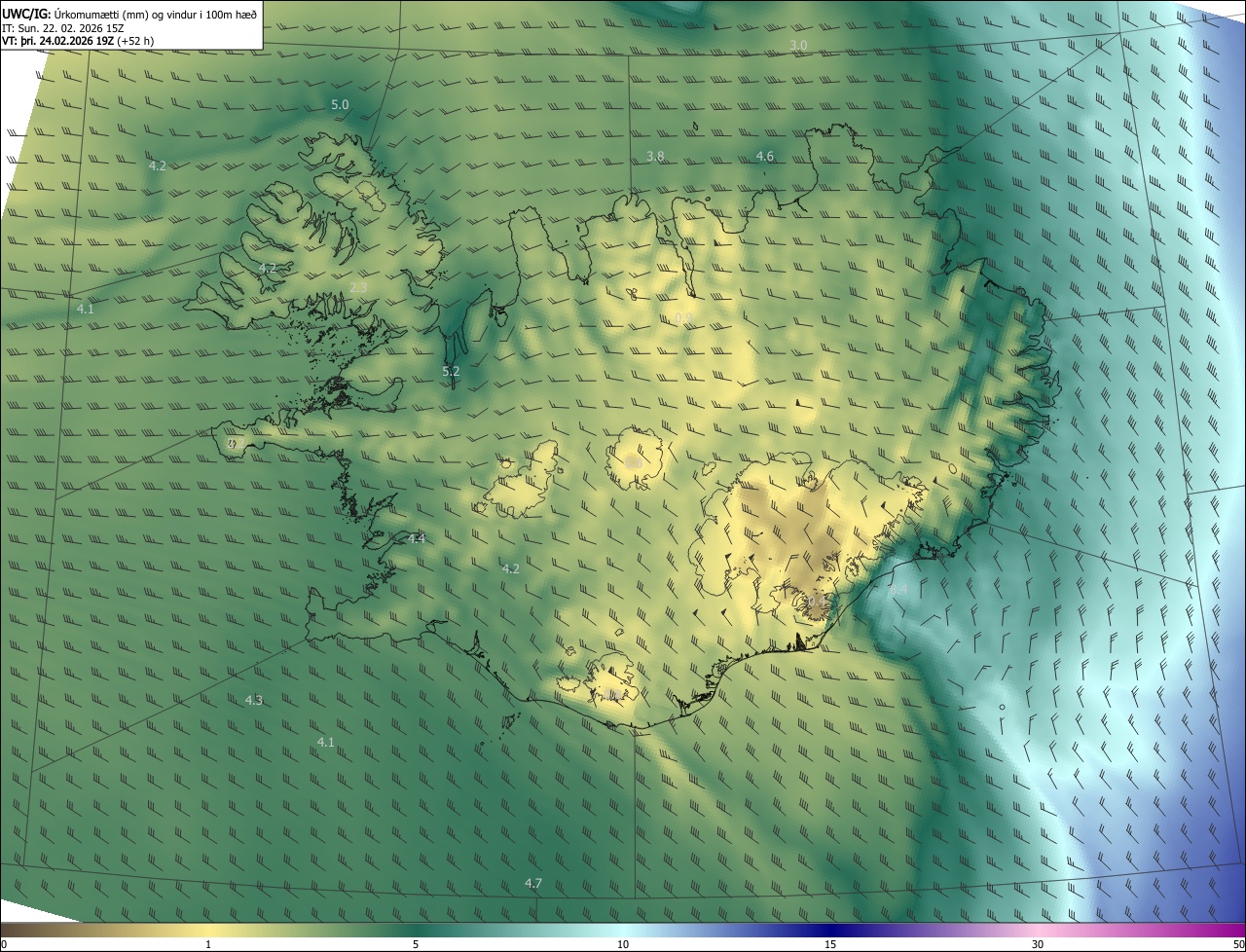This screenshot has width=1246, height=952.
Task: Click the '3.8' precipitation value on the map
Action: coord(655,156)
